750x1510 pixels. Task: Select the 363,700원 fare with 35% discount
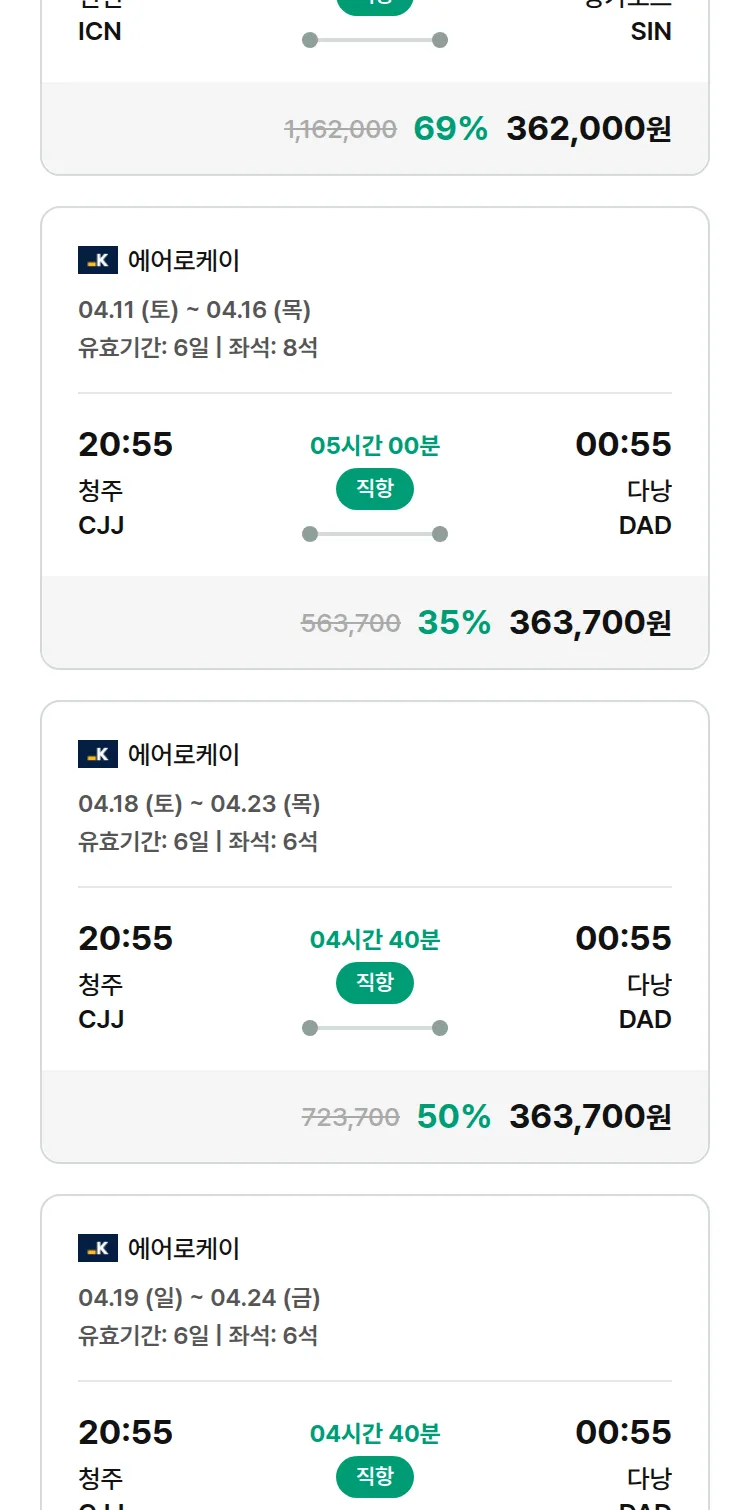(590, 623)
